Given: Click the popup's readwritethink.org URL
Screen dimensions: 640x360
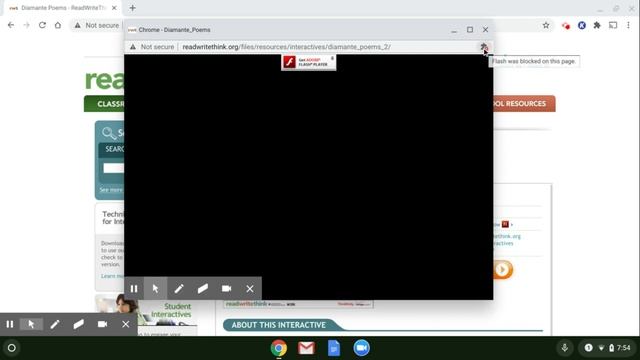Looking at the screenshot, I should [x=287, y=47].
